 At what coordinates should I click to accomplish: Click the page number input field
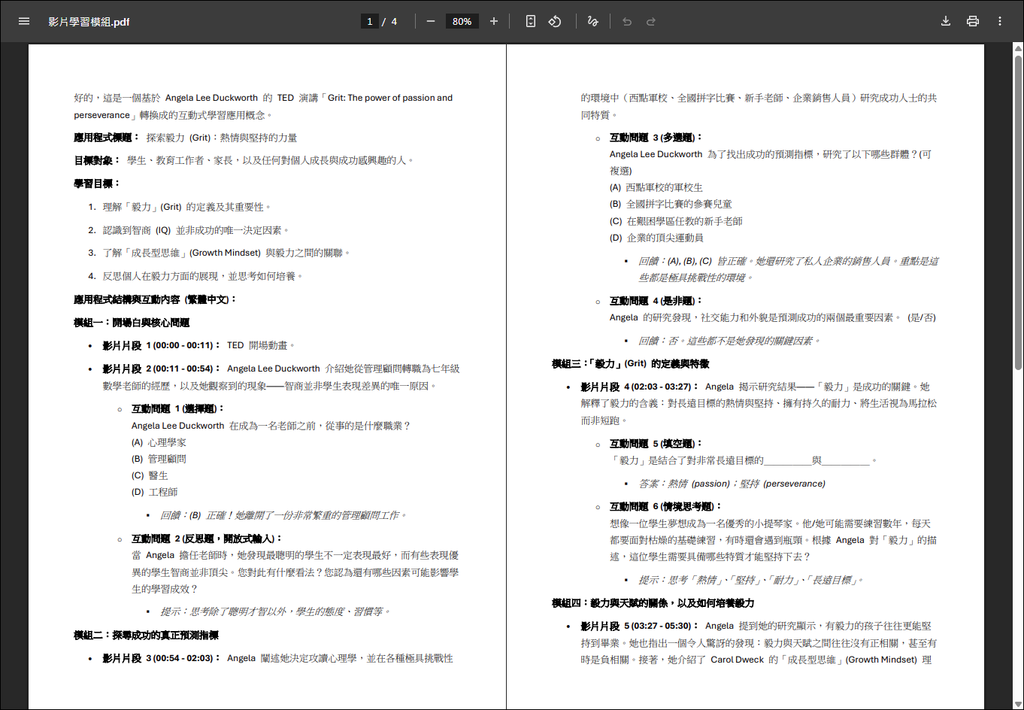(x=370, y=21)
